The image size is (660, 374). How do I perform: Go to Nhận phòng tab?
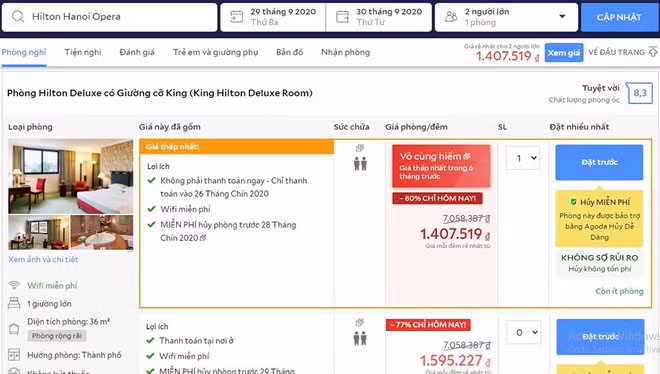(x=346, y=52)
